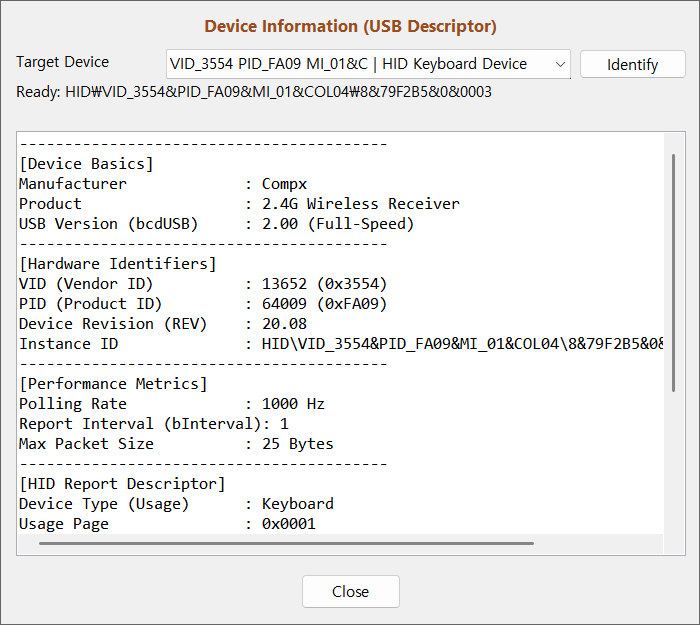Viewport: 700px width, 625px height.
Task: Click the 'Ready: HID' status line
Action: (254, 92)
